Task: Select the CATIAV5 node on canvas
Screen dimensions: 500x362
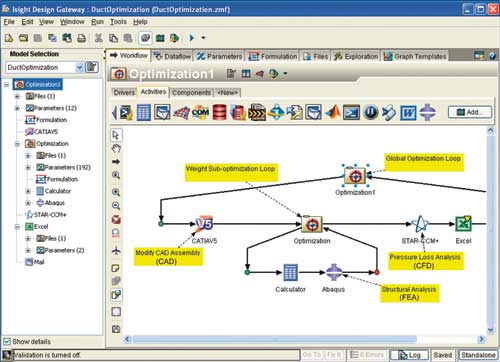Action: (204, 223)
